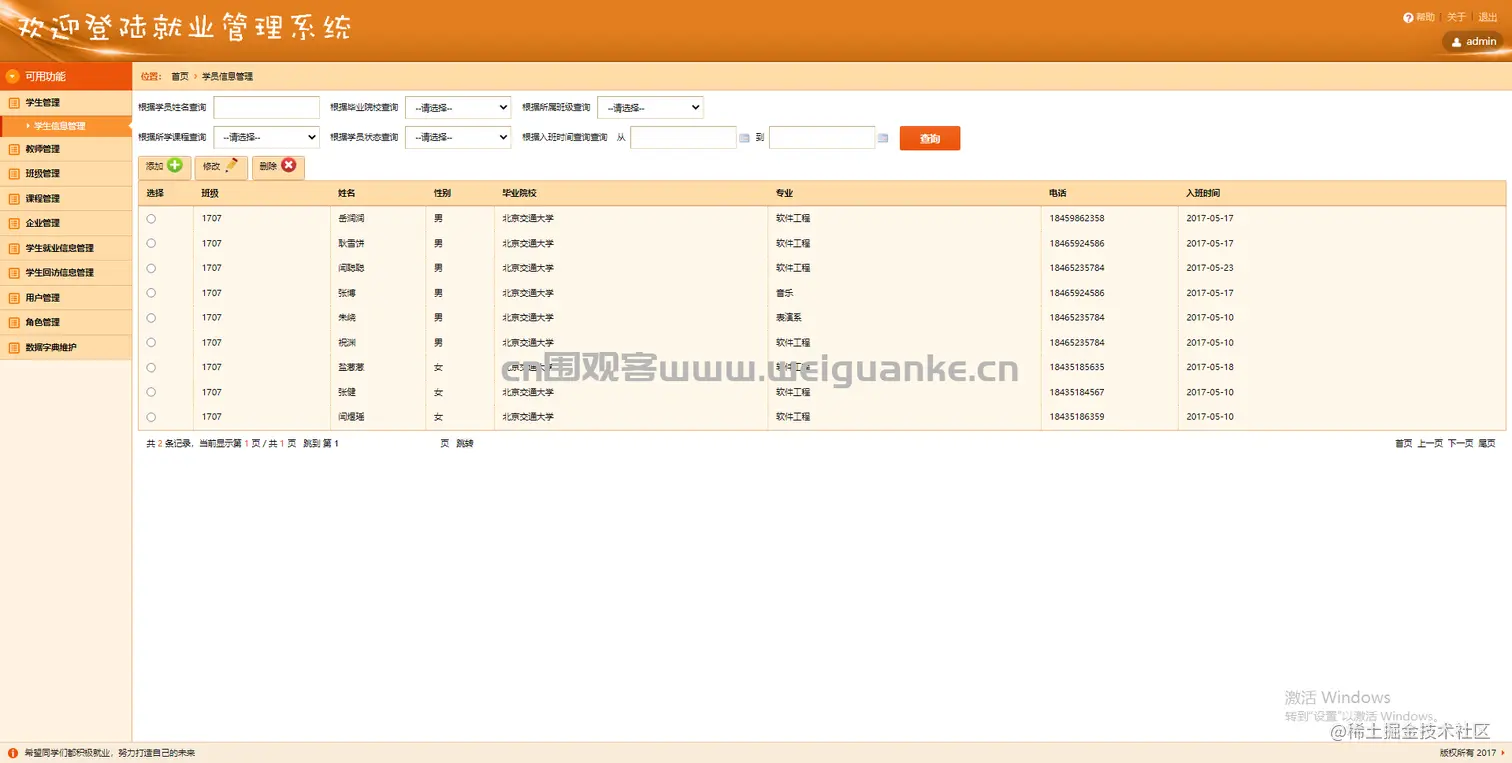
Task: Focus the 从 start date input
Action: 683,138
